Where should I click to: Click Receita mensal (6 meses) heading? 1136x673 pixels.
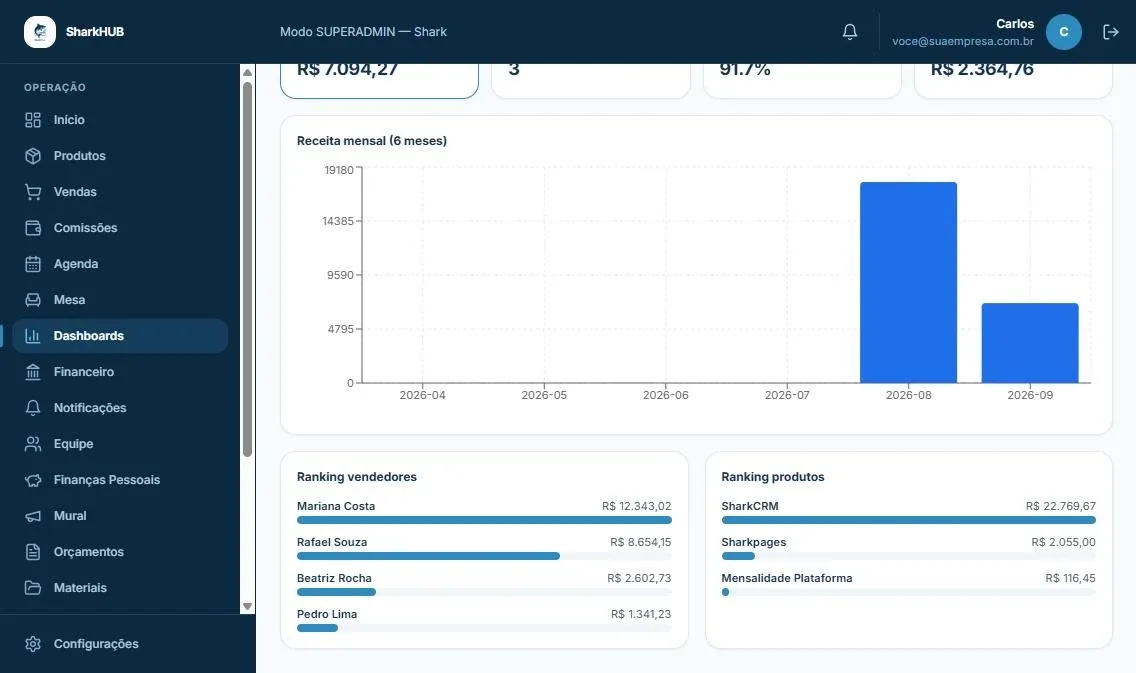tap(372, 141)
